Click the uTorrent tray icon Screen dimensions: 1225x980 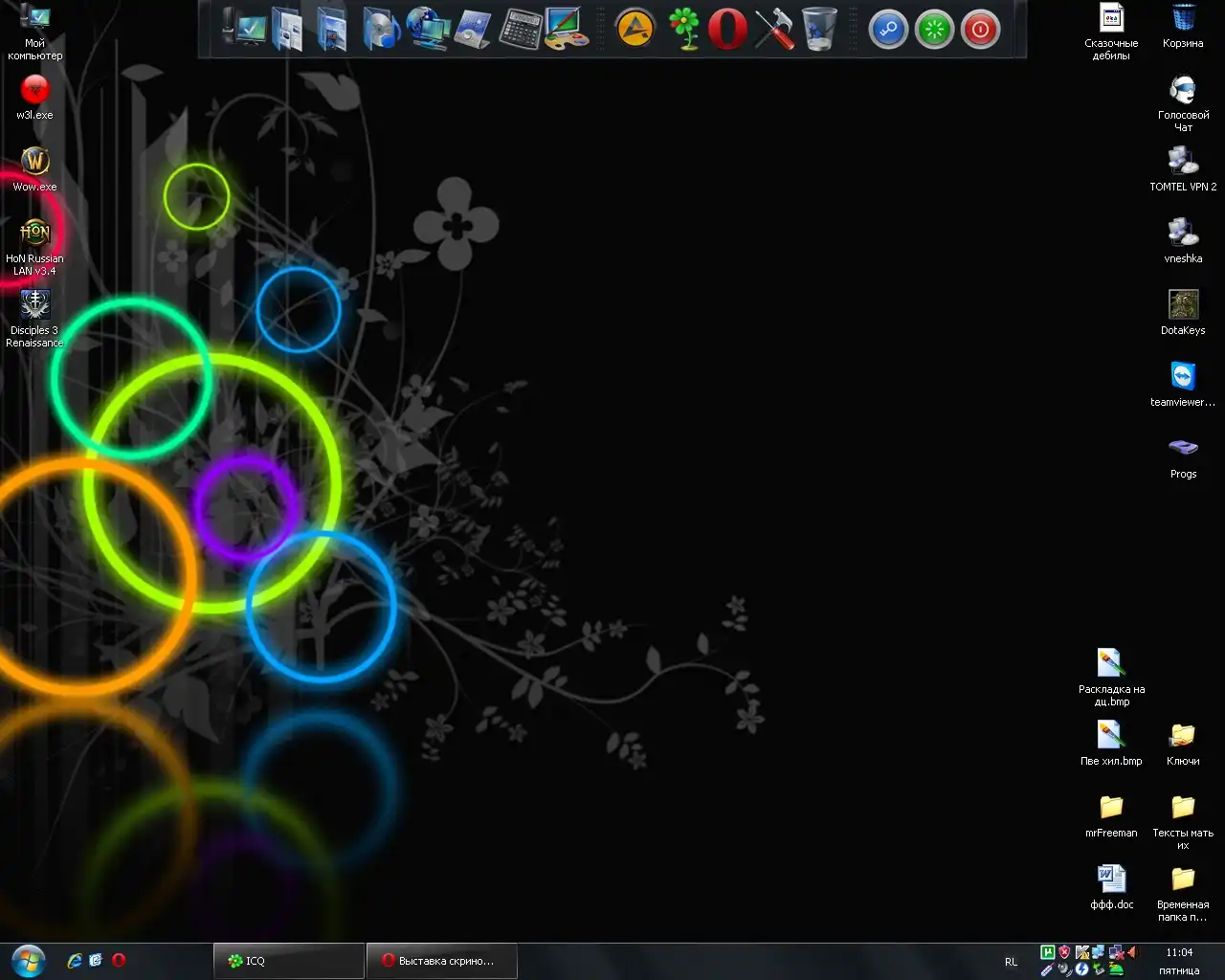pos(1048,952)
